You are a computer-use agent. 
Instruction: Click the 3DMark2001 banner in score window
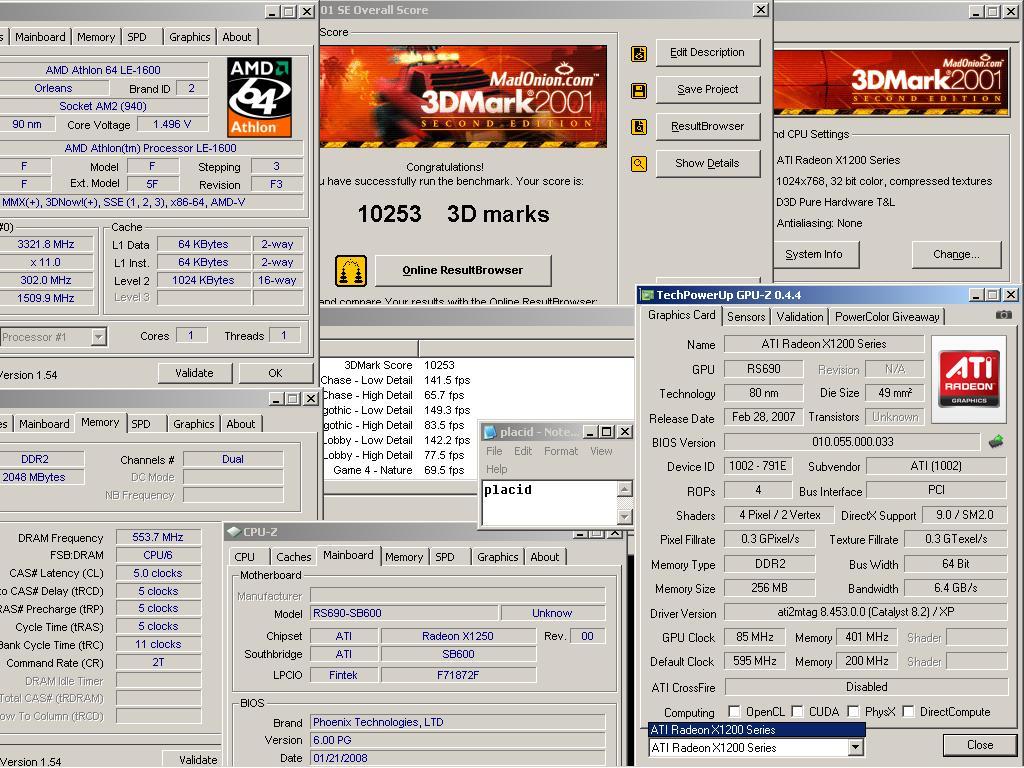coord(463,96)
